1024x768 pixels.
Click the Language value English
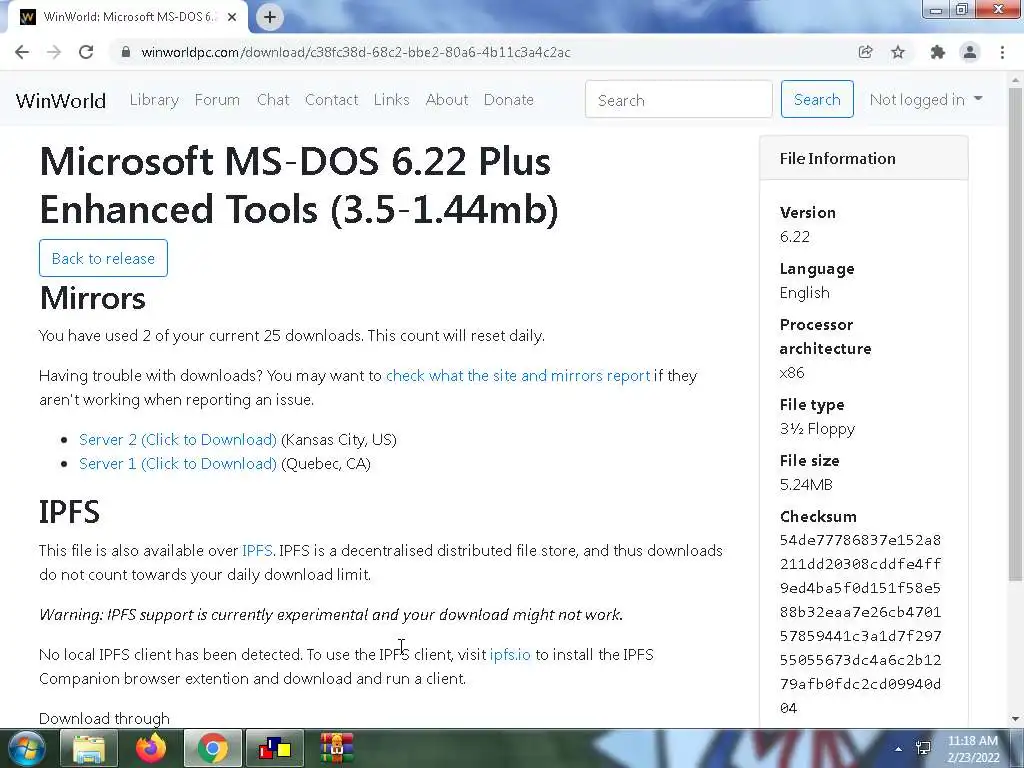[x=805, y=293]
